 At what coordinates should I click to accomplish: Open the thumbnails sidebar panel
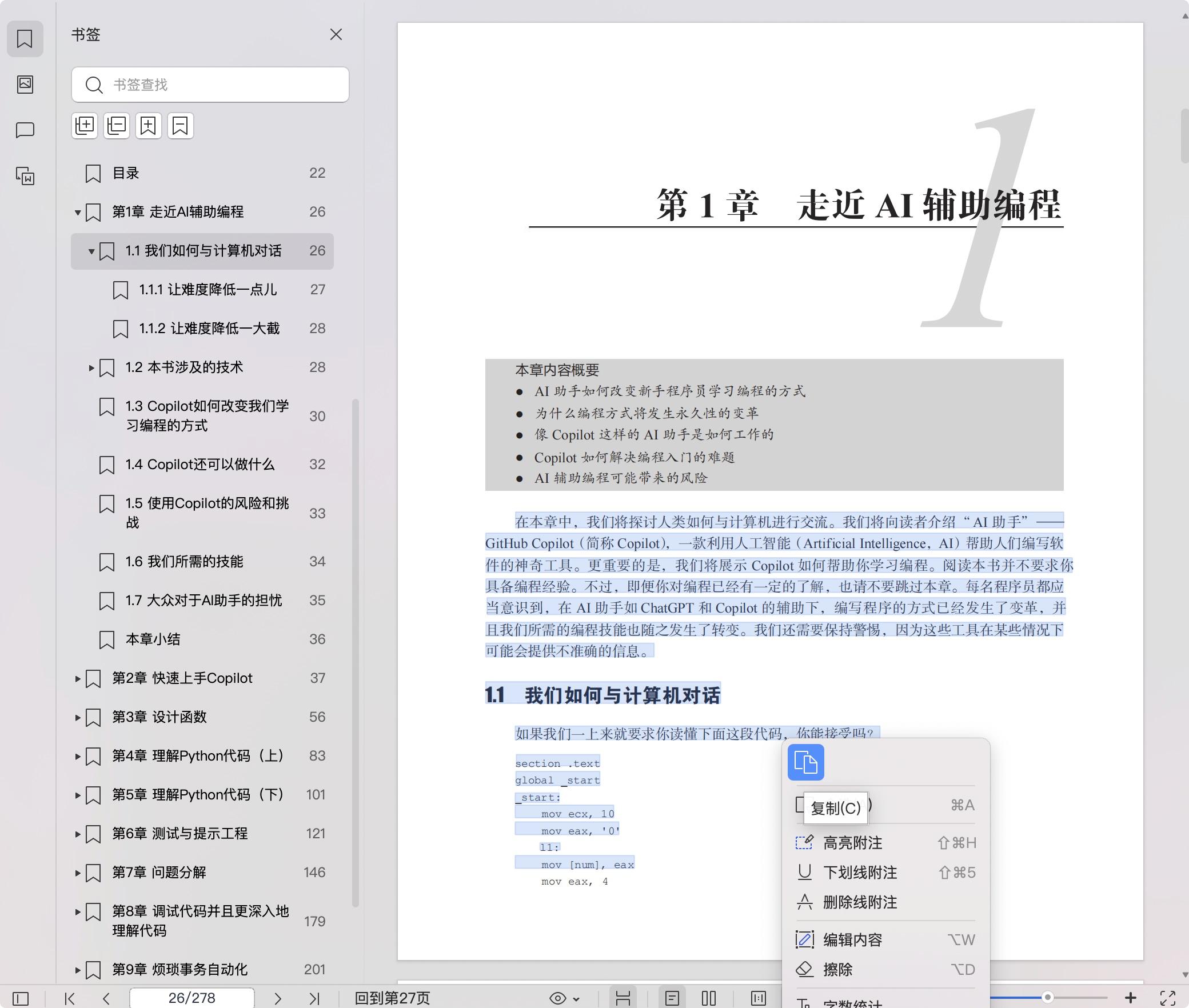[x=25, y=85]
